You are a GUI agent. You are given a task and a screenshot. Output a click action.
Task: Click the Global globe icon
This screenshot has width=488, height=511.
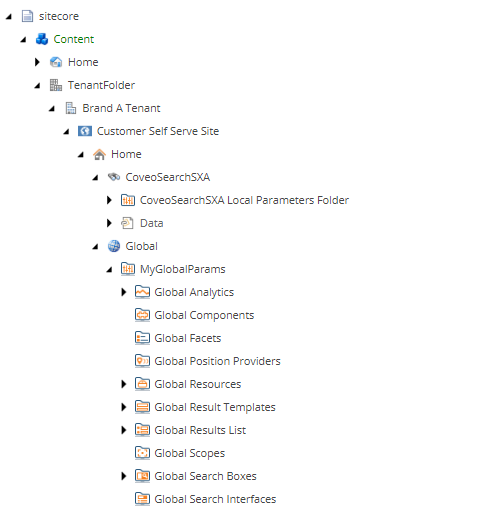tap(114, 246)
